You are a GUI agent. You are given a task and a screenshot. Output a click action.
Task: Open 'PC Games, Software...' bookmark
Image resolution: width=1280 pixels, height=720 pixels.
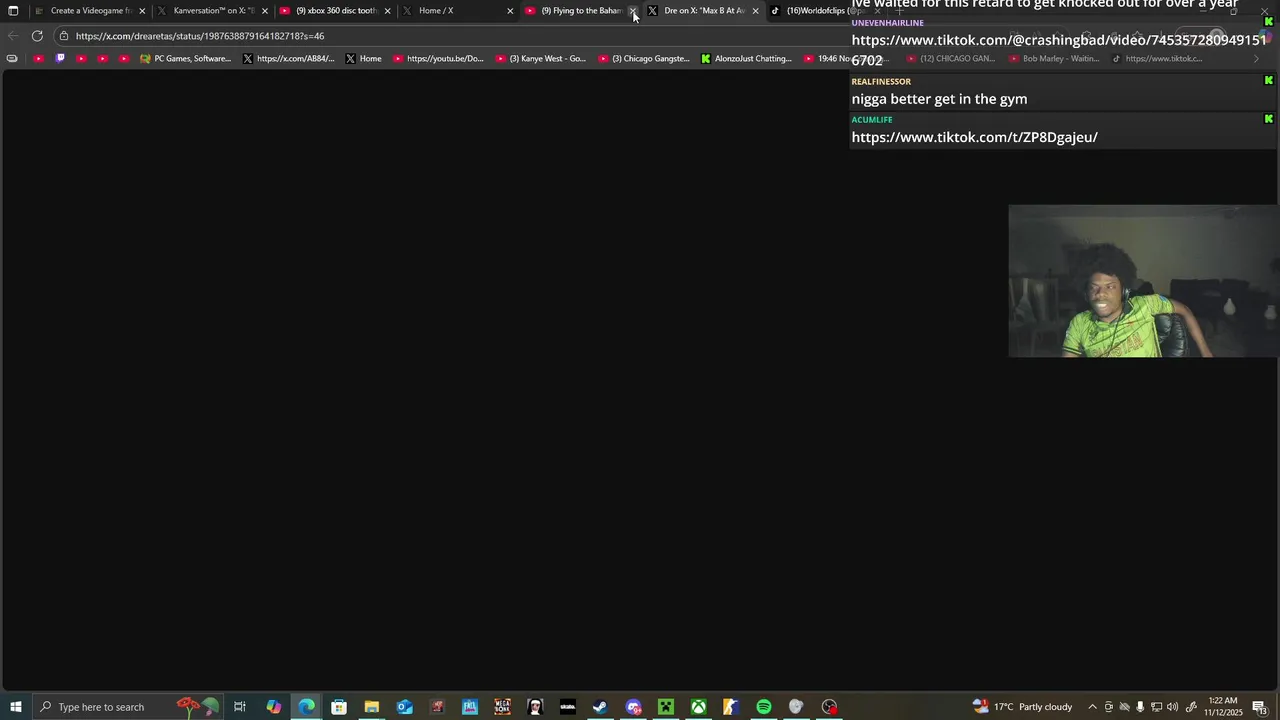coord(186,59)
